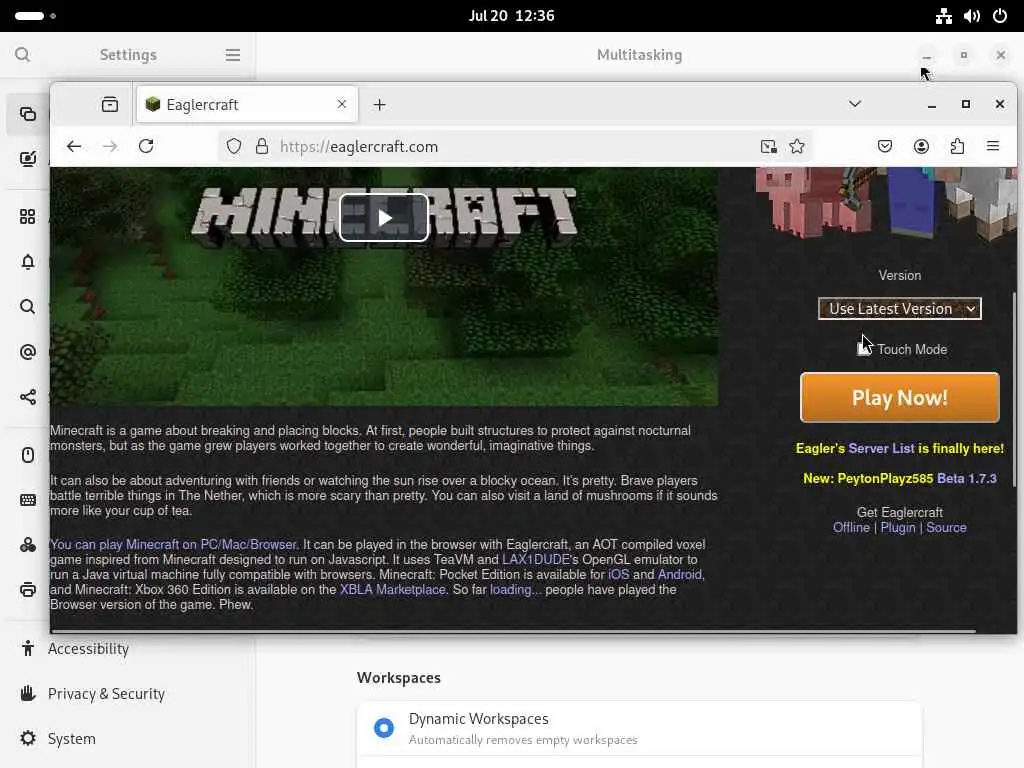Image resolution: width=1024 pixels, height=768 pixels.
Task: Close the Eaglercraft tab
Action: click(x=342, y=104)
